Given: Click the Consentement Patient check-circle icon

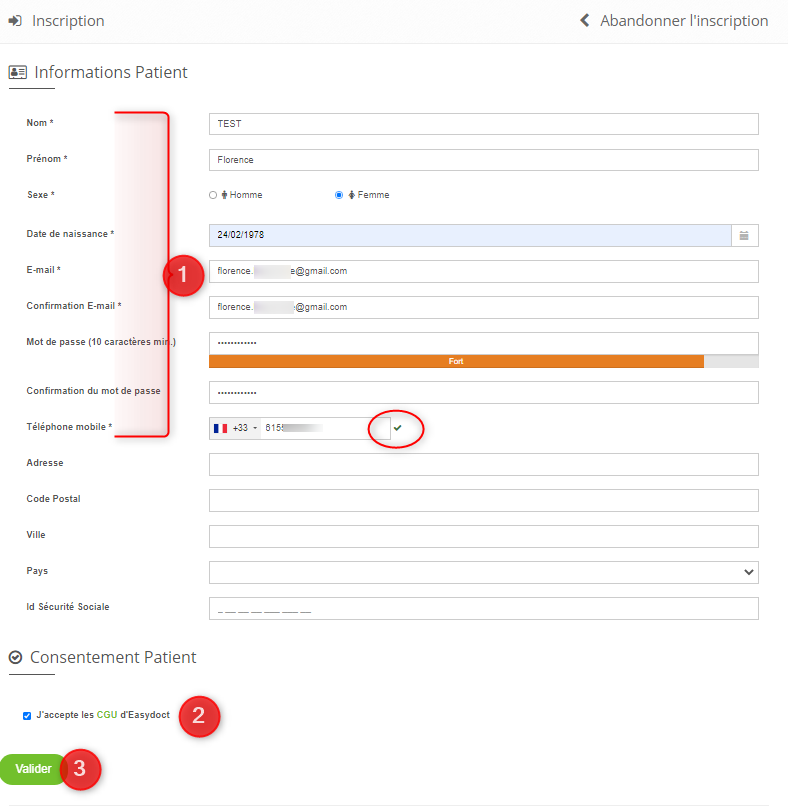Looking at the screenshot, I should (x=15, y=658).
